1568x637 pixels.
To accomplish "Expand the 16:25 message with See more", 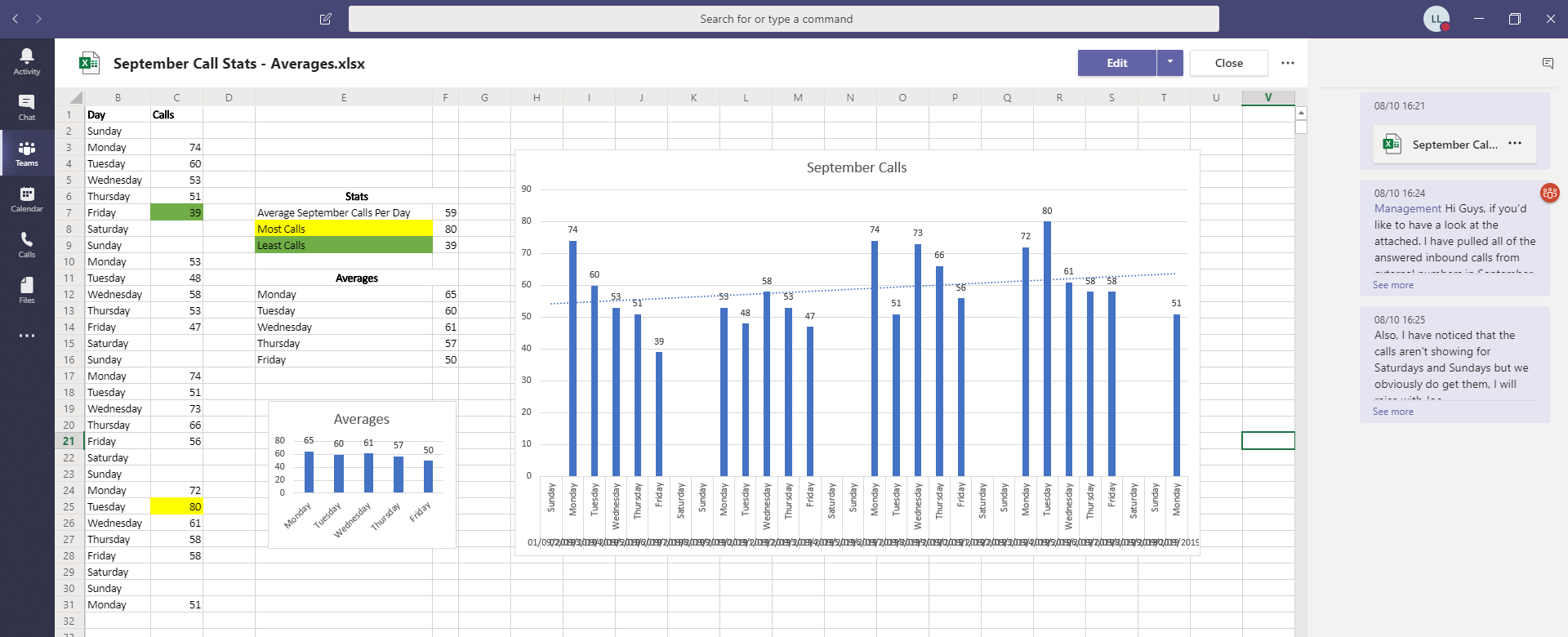I will (x=1392, y=412).
